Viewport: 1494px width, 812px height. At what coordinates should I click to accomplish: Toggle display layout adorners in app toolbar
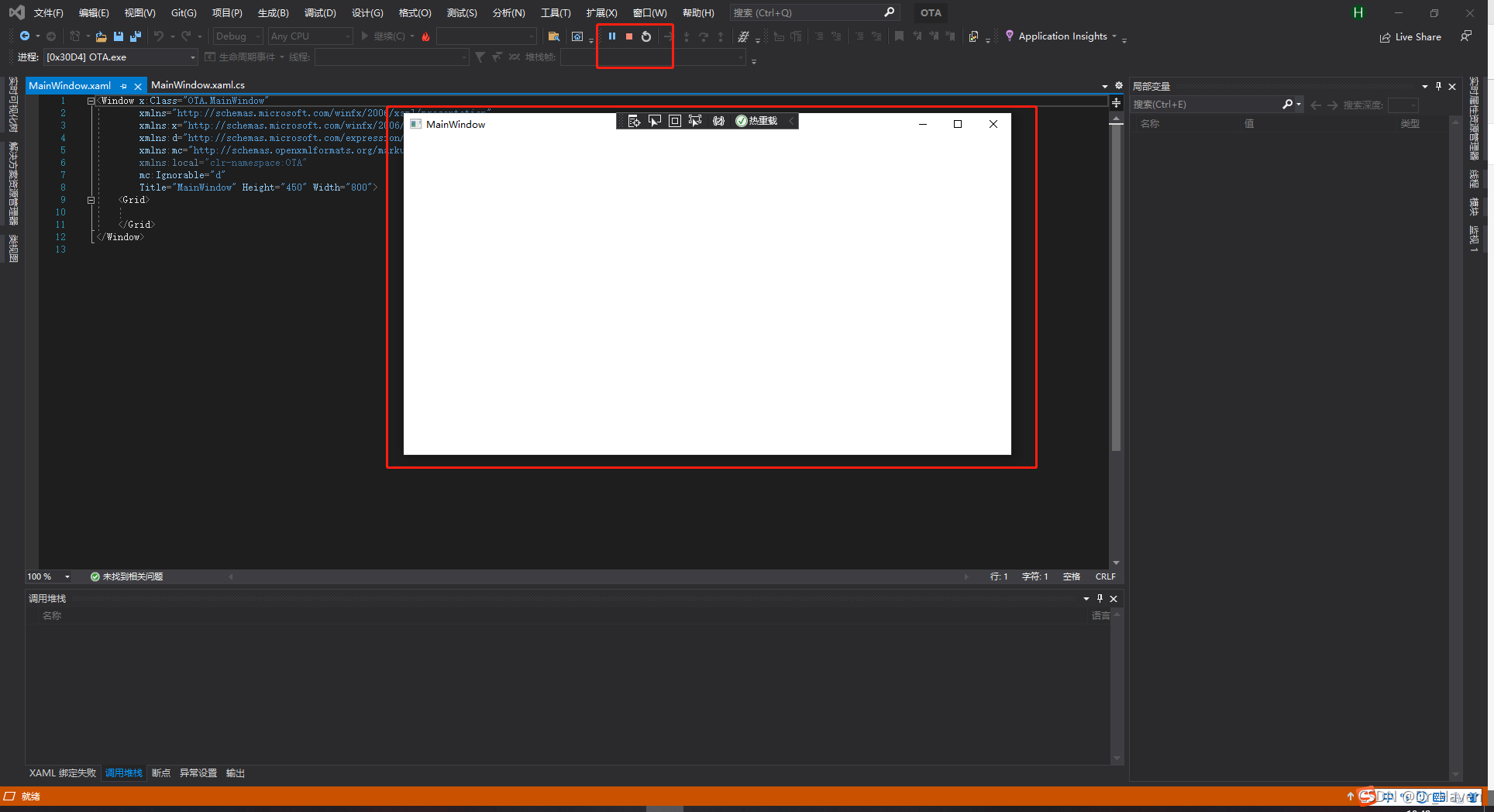tap(675, 121)
